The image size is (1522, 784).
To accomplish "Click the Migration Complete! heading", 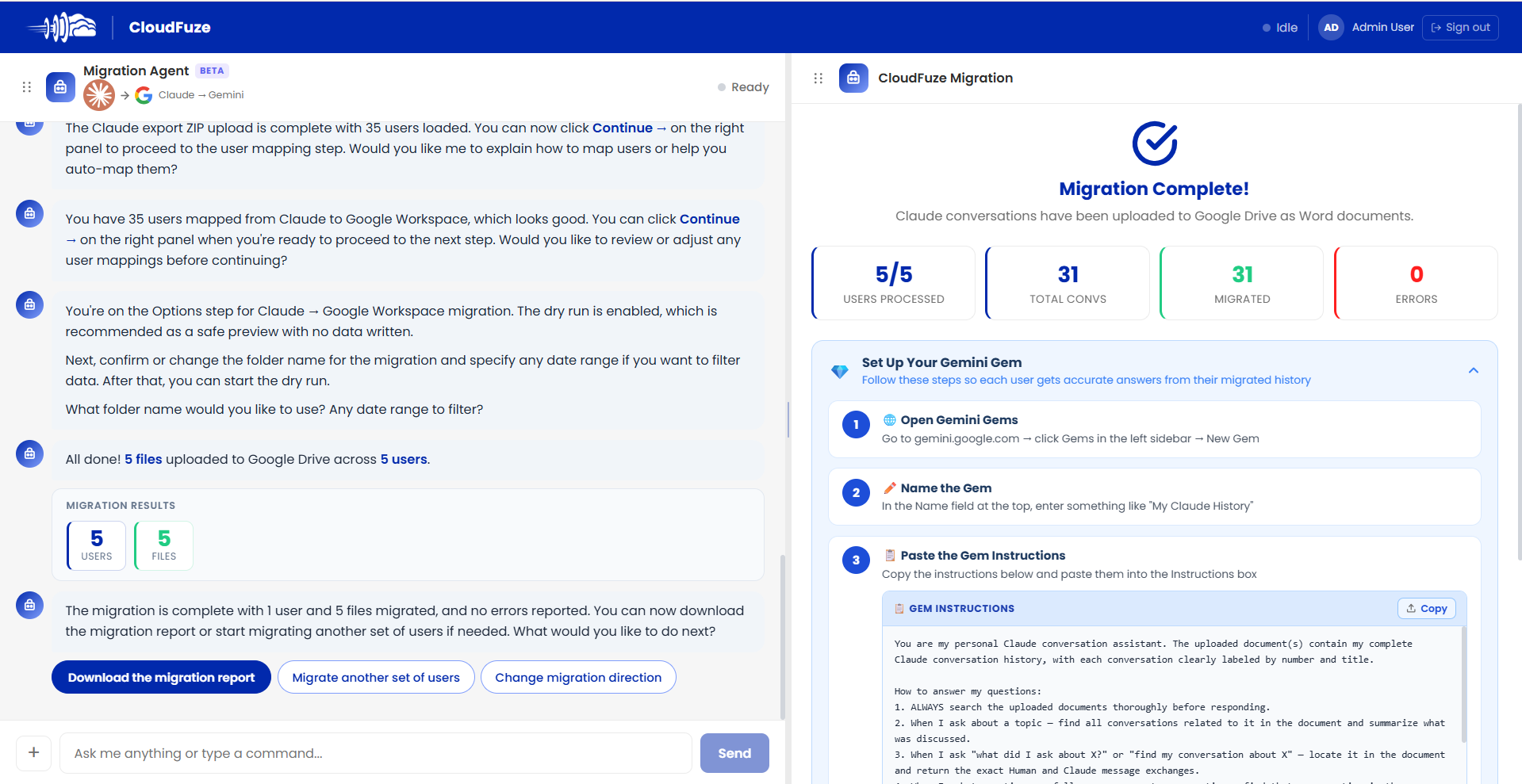I will tap(1154, 189).
